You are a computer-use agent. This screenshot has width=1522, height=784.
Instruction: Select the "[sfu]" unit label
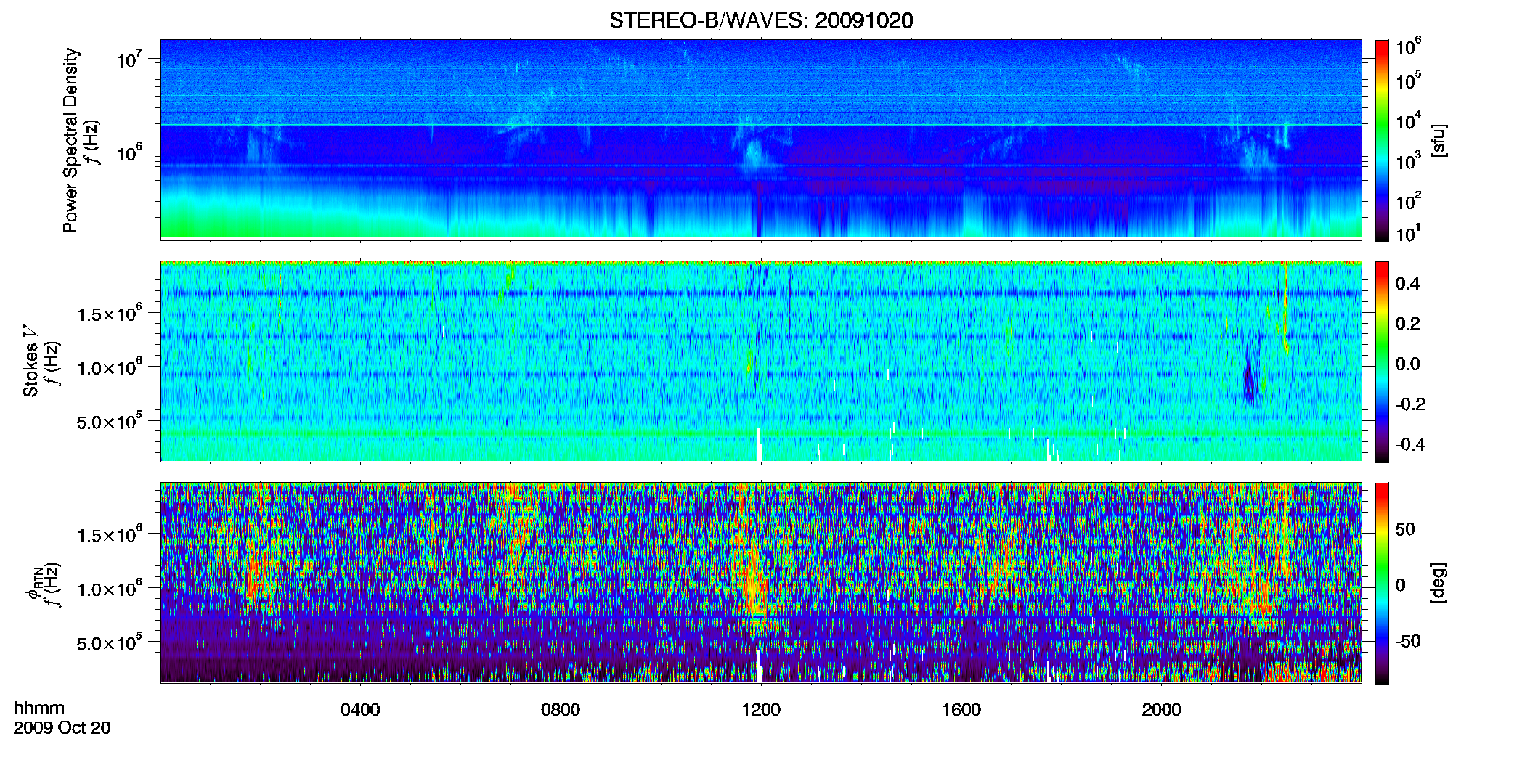click(1438, 140)
